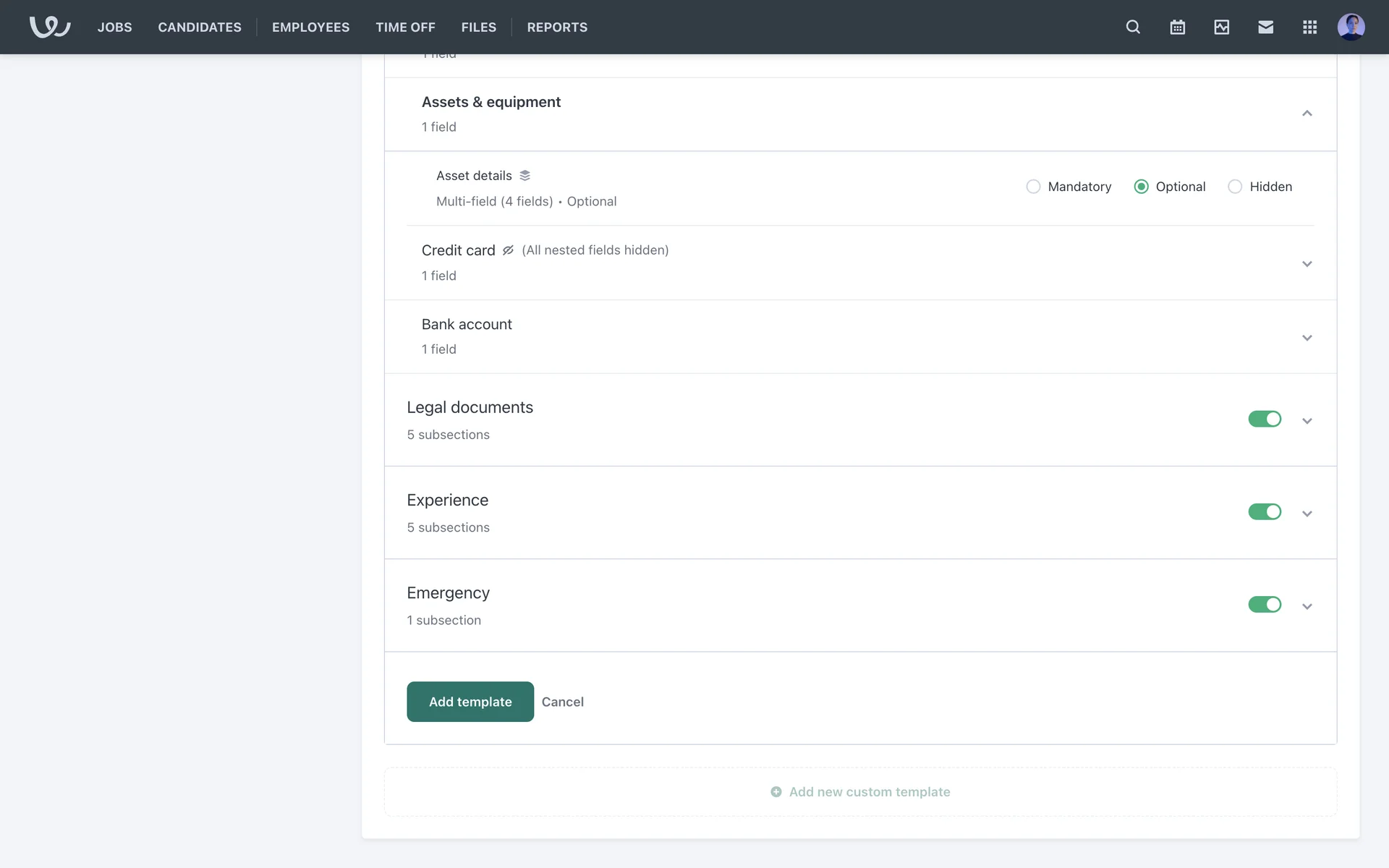
Task: Expand the Experience section chevron
Action: click(1307, 514)
